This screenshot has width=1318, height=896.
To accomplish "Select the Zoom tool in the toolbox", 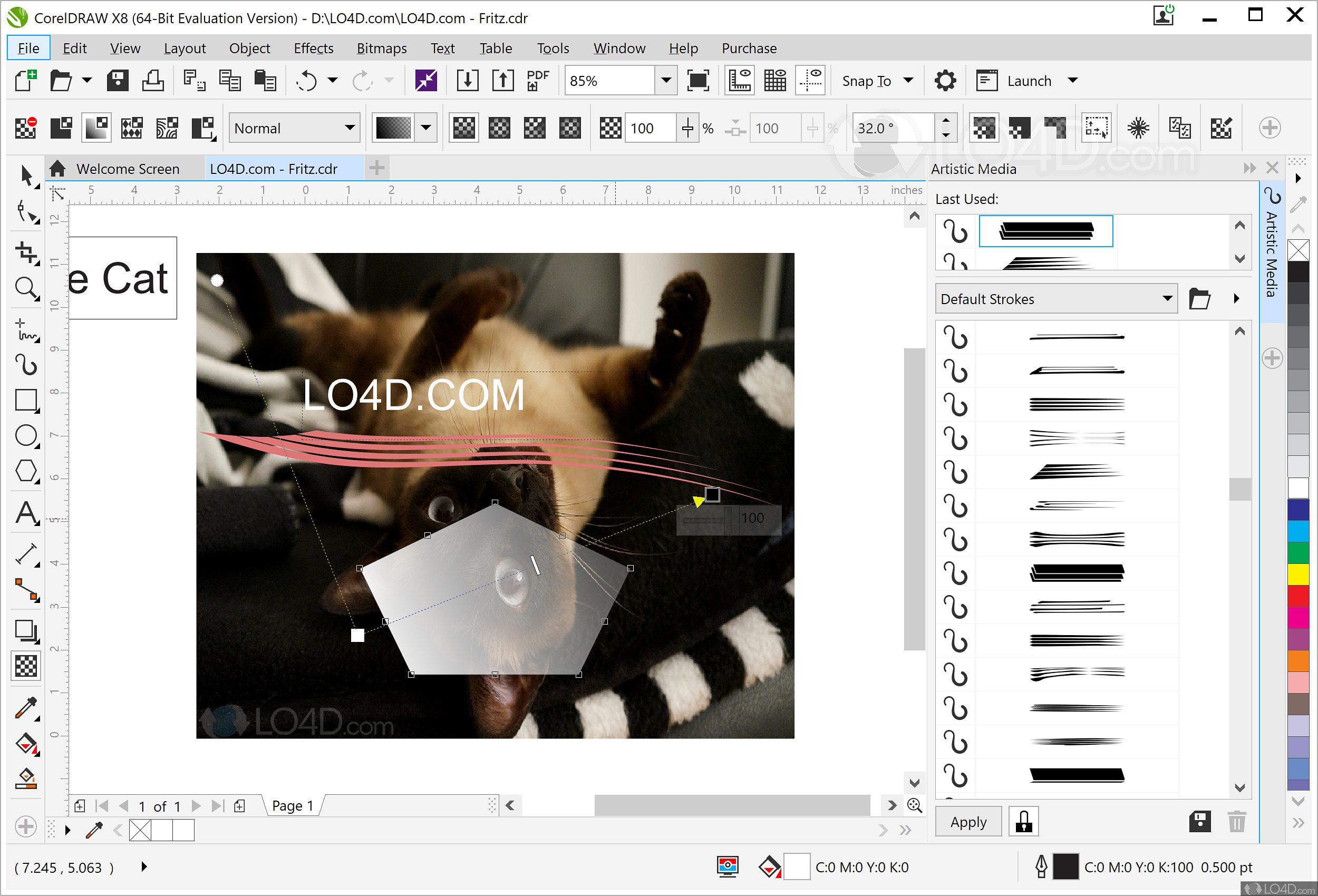I will [25, 288].
